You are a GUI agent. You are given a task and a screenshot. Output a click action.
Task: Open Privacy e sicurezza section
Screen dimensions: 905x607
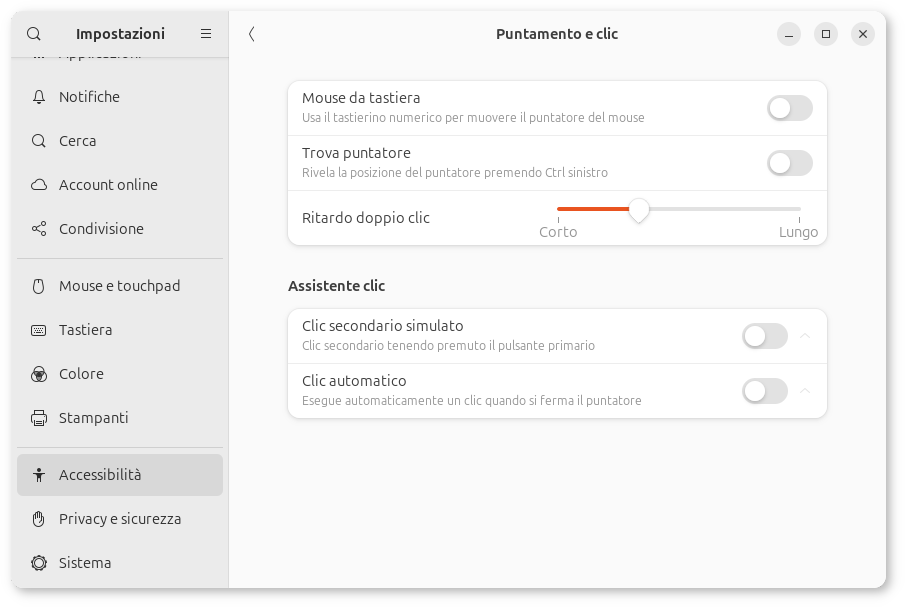tap(120, 519)
